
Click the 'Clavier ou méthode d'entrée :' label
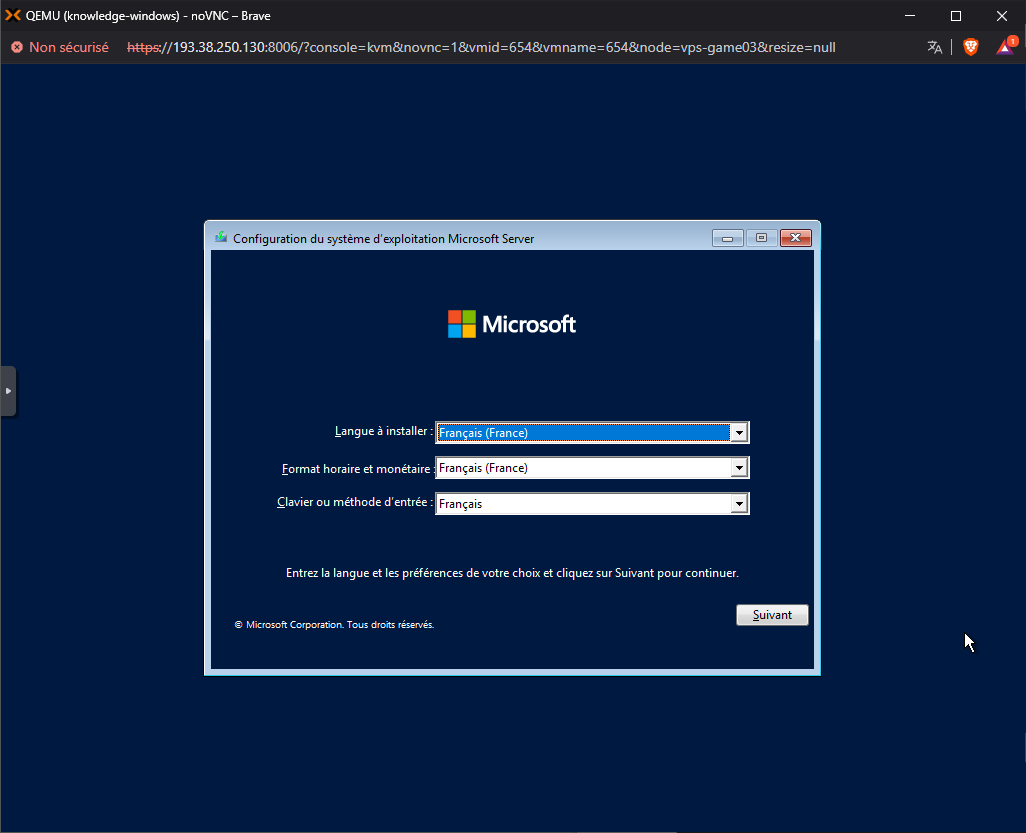coord(355,502)
